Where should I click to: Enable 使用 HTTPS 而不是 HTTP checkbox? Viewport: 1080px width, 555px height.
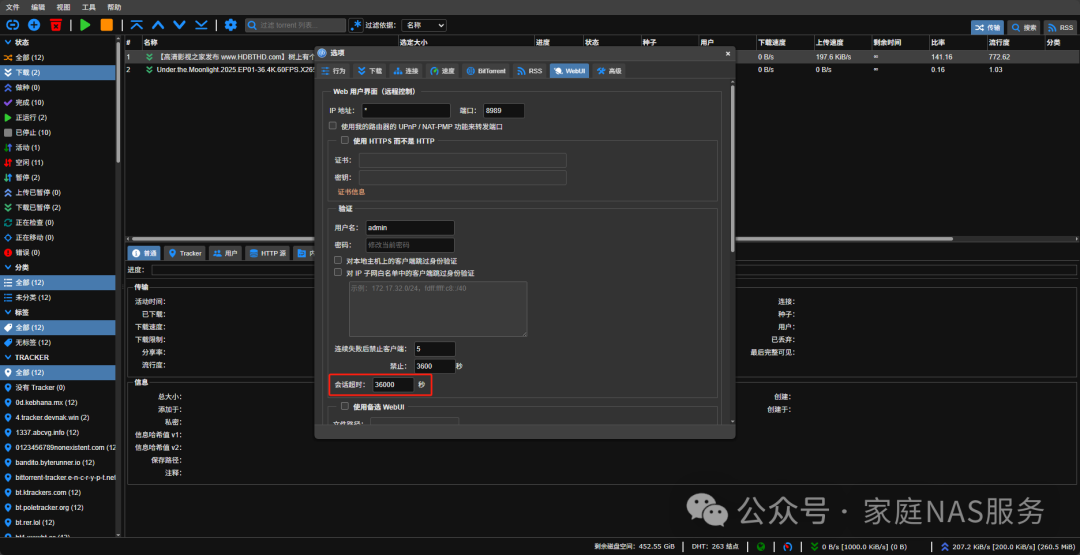click(345, 140)
